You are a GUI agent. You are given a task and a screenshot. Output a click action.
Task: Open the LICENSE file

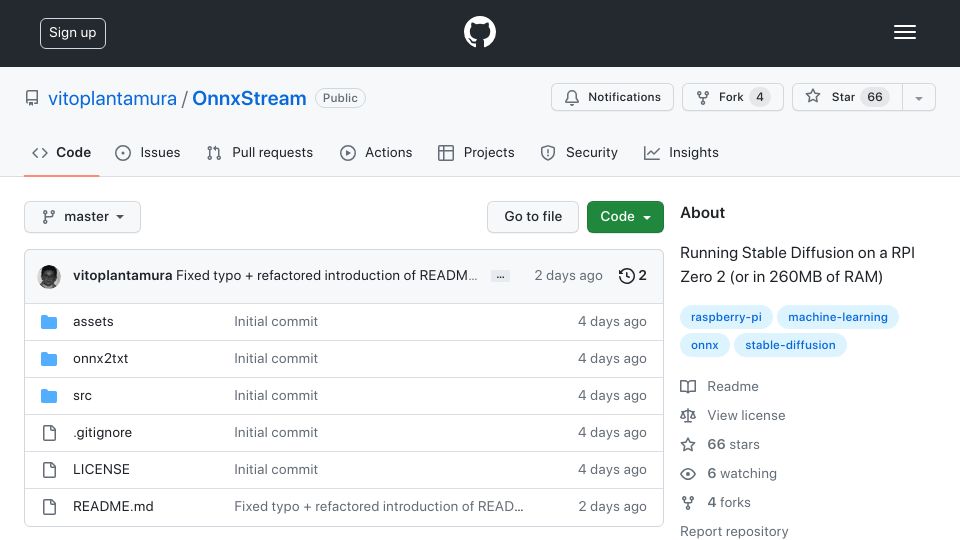click(101, 470)
